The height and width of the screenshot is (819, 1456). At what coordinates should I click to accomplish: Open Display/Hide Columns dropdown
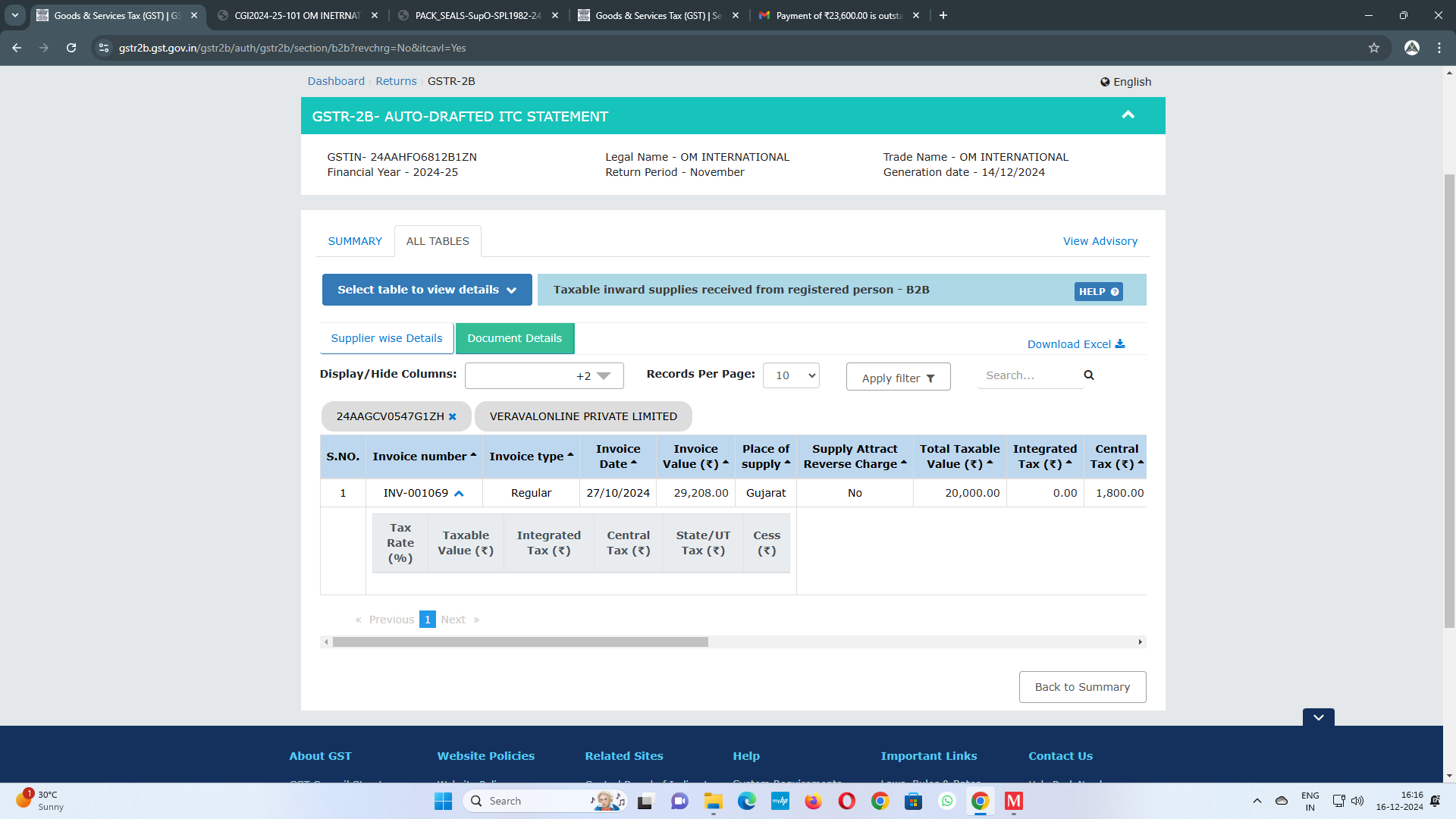point(544,376)
